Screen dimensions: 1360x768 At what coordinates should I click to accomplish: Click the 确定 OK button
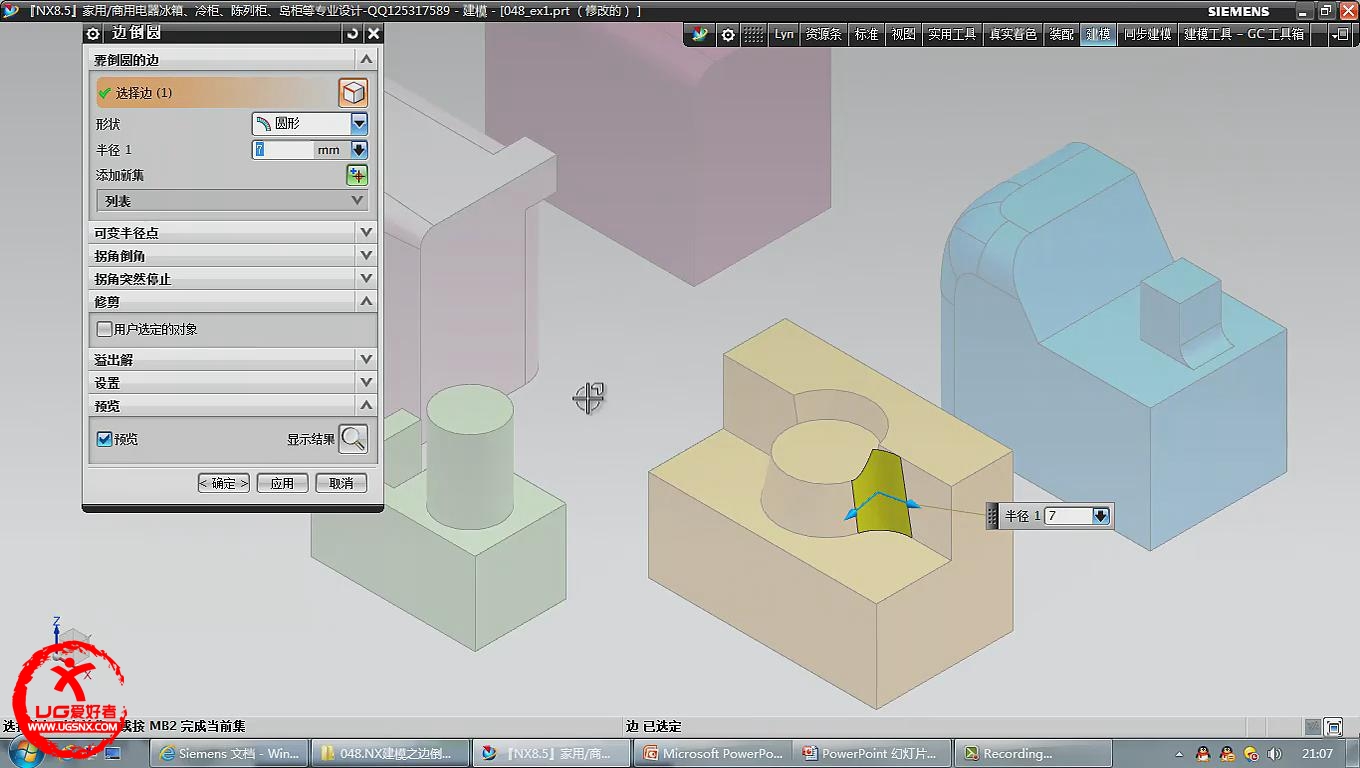point(223,483)
